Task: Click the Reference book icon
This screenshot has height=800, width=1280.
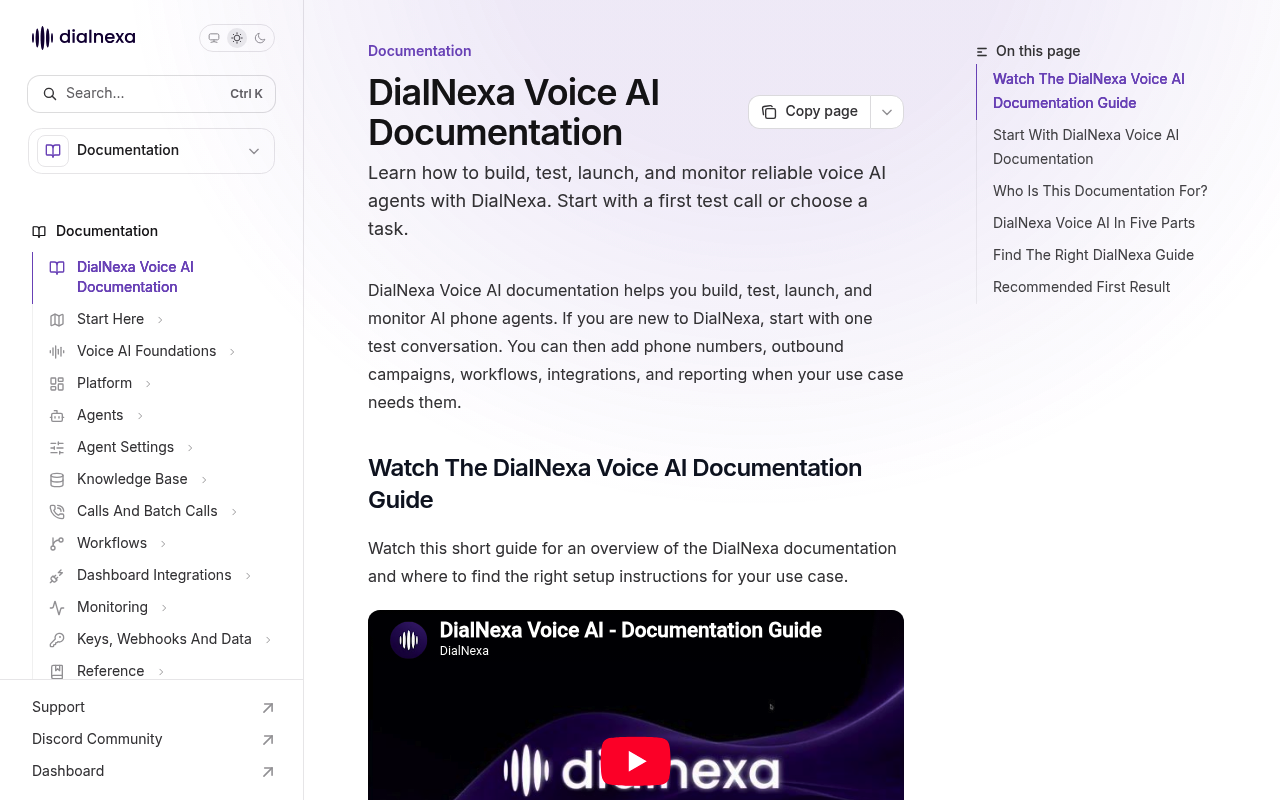Action: point(57,671)
